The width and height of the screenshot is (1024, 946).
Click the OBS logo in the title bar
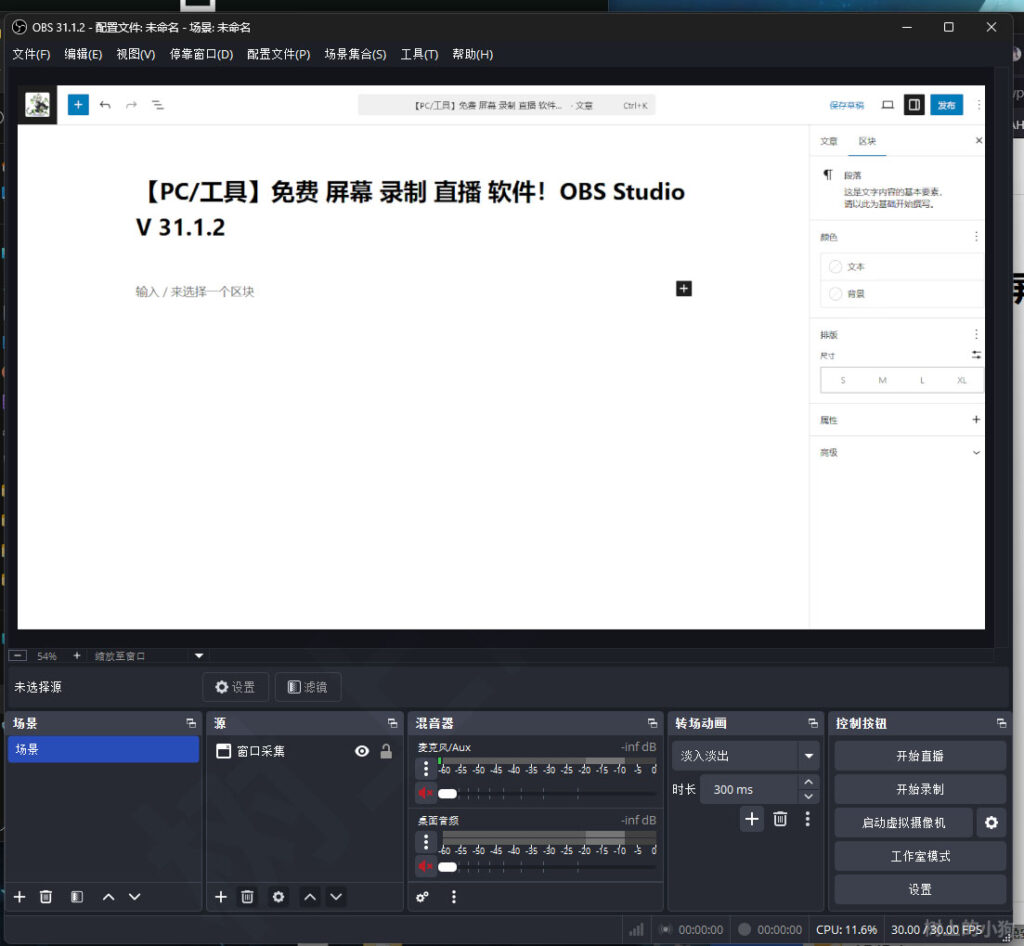click(20, 27)
